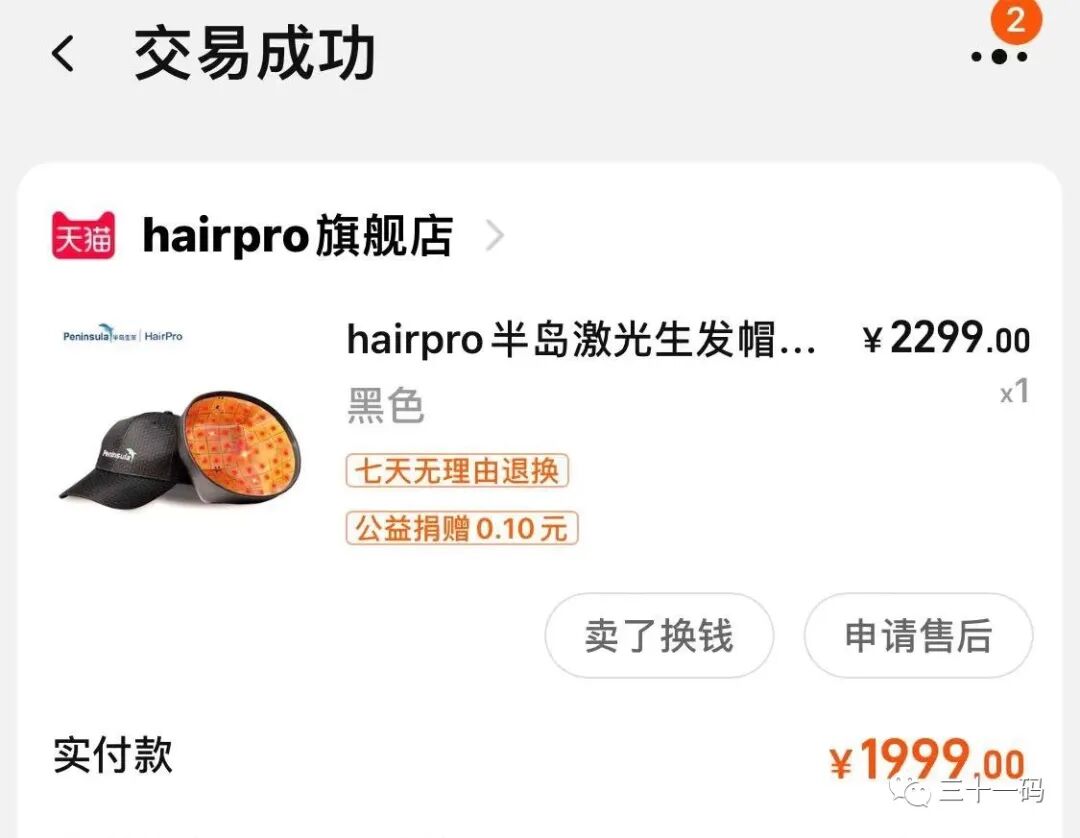This screenshot has width=1080, height=838.
Task: Open the hairpro flagship store chevron
Action: tap(495, 236)
